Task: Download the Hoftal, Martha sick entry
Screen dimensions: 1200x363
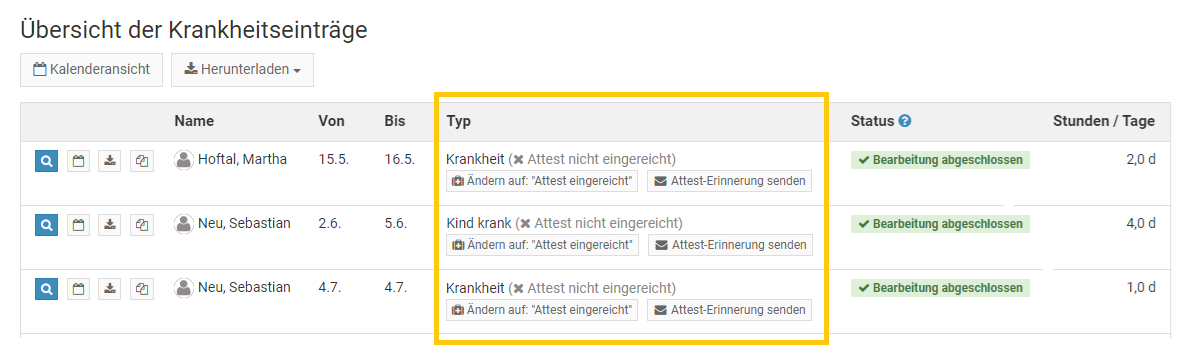Action: click(x=110, y=161)
